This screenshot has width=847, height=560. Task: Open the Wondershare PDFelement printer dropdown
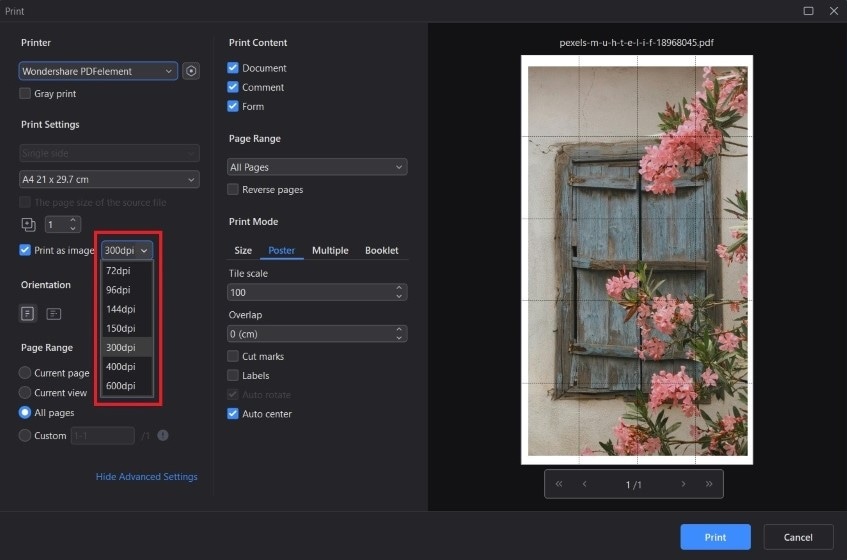coord(98,71)
